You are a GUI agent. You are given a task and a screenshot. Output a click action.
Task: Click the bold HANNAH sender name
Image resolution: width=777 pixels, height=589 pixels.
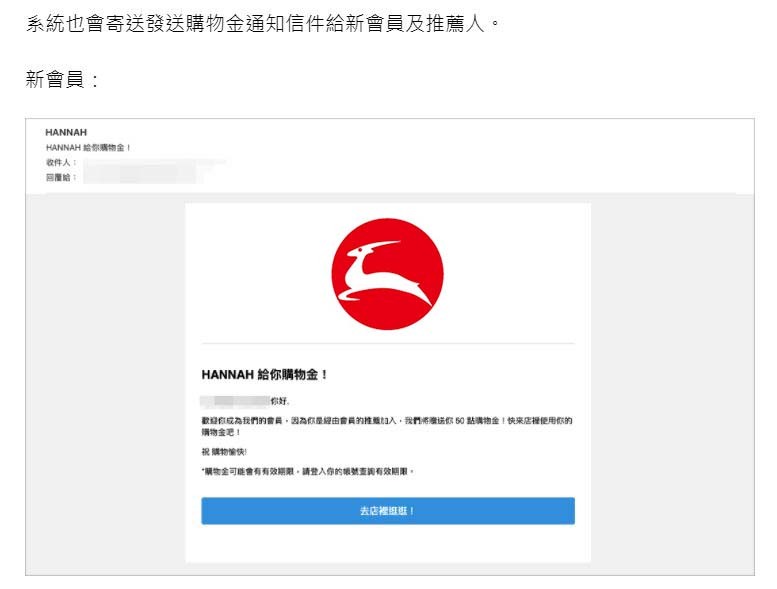[x=66, y=132]
